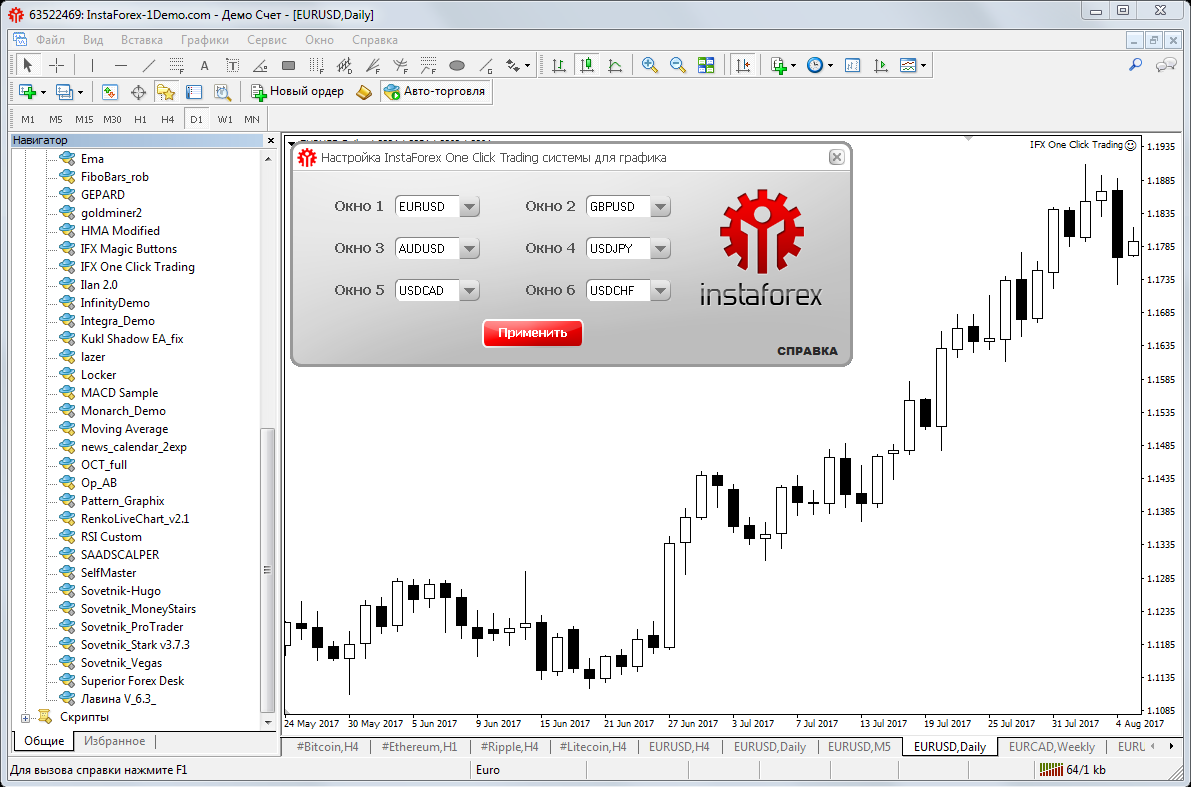Zoom in on the chart
Image resolution: width=1191 pixels, height=787 pixels.
tap(649, 65)
